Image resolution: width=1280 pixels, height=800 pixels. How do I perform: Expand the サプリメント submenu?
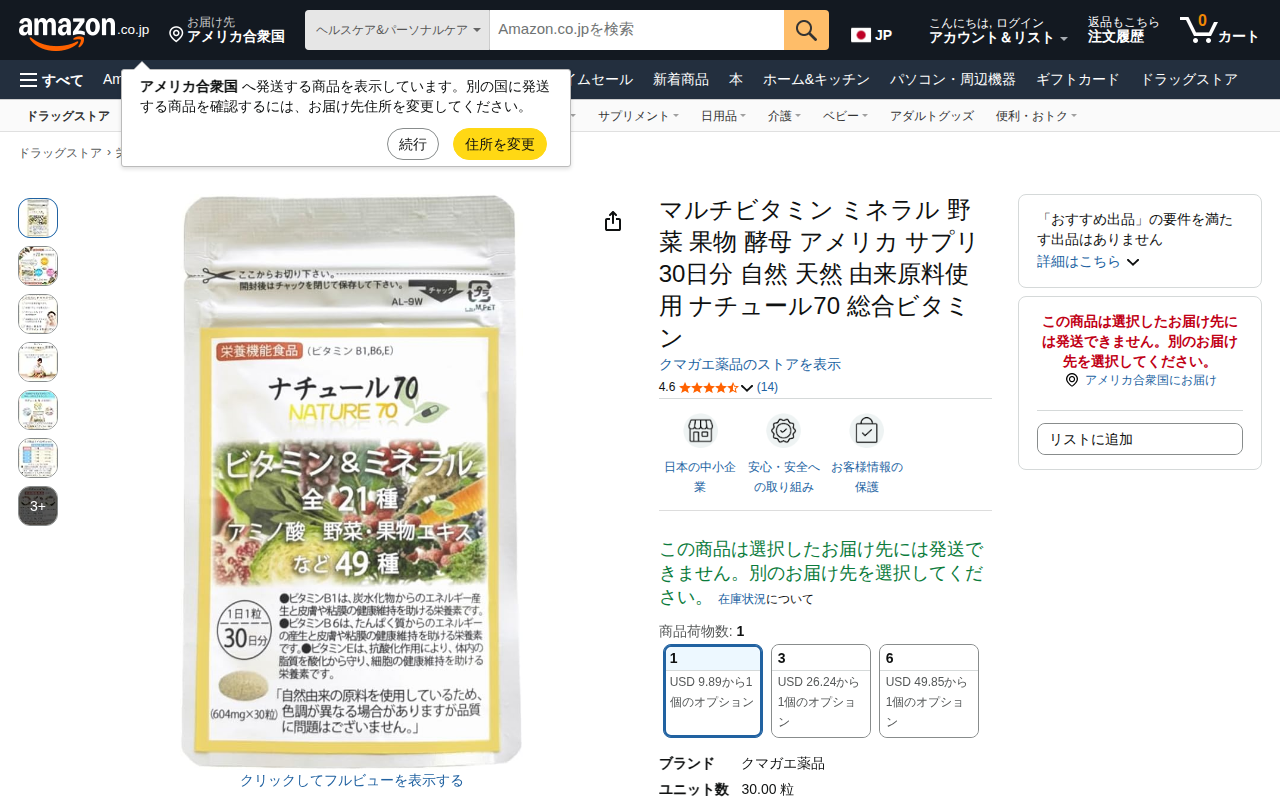pos(638,116)
